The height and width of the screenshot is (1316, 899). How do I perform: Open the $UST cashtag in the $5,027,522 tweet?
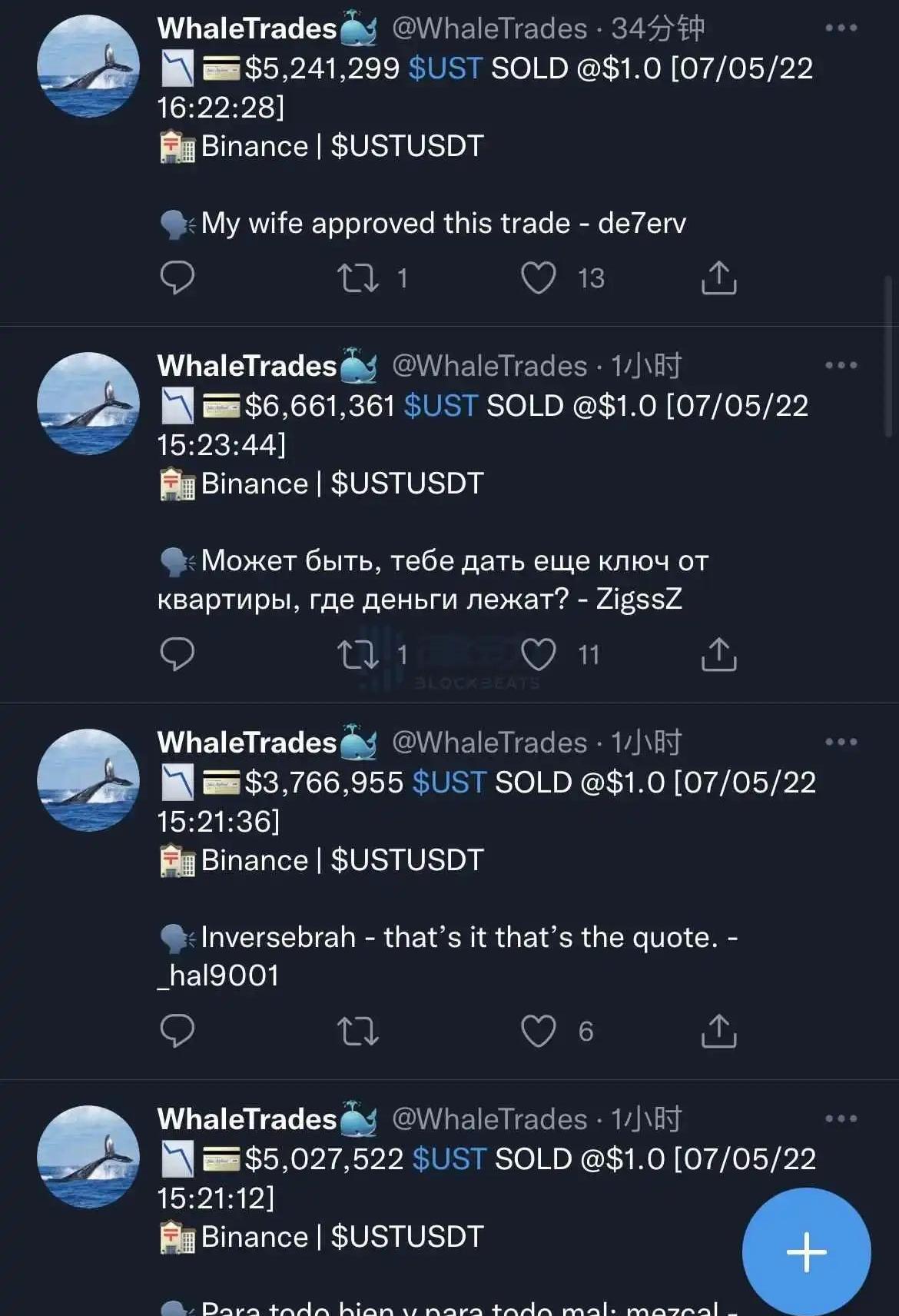tap(449, 1159)
